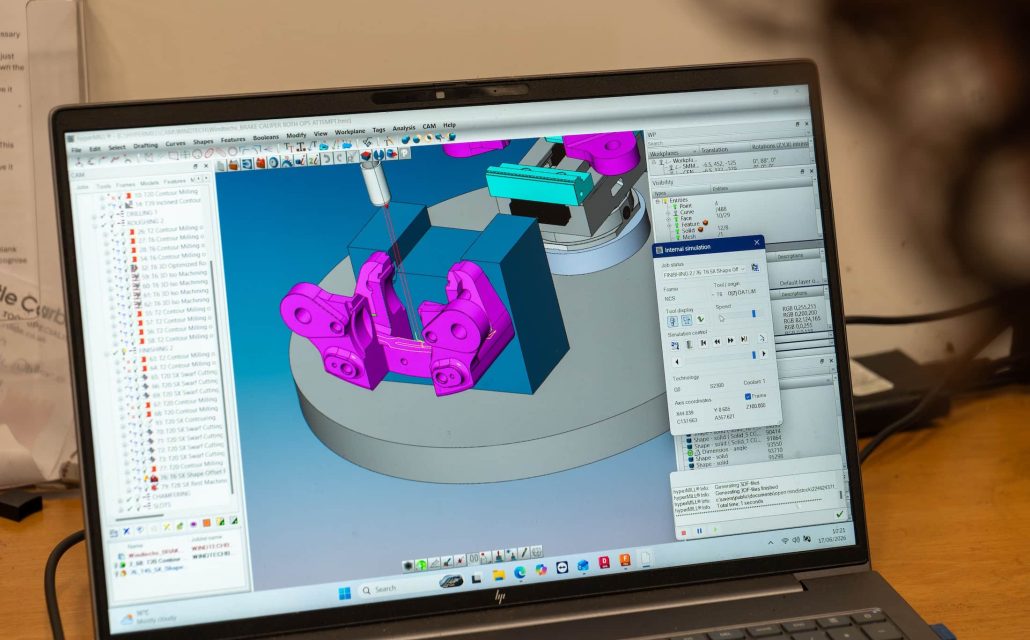Click the blue 'i' info toolbar icon
1030x640 pixels.
point(301,160)
